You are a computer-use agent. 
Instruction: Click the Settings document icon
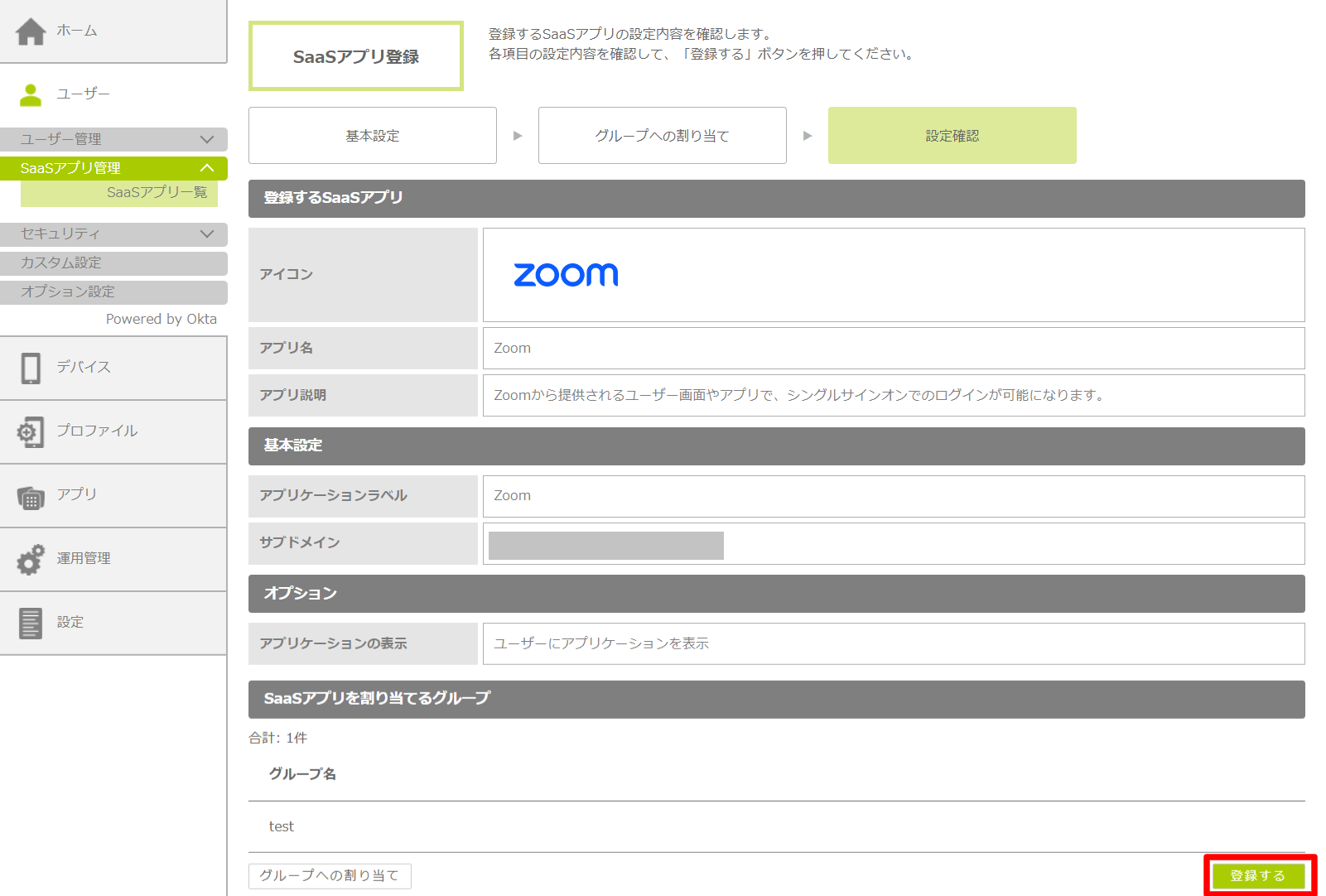click(x=31, y=624)
